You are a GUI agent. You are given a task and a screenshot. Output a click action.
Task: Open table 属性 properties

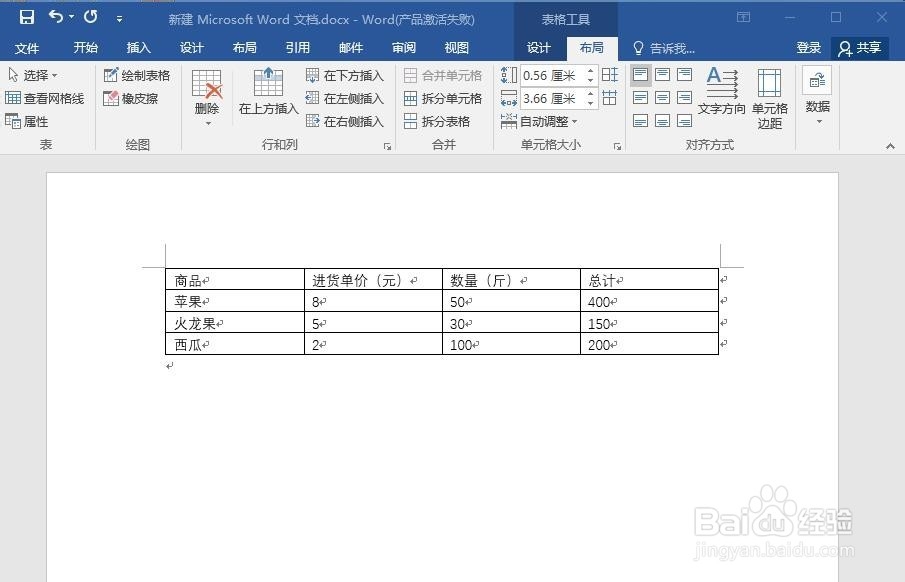(27, 121)
